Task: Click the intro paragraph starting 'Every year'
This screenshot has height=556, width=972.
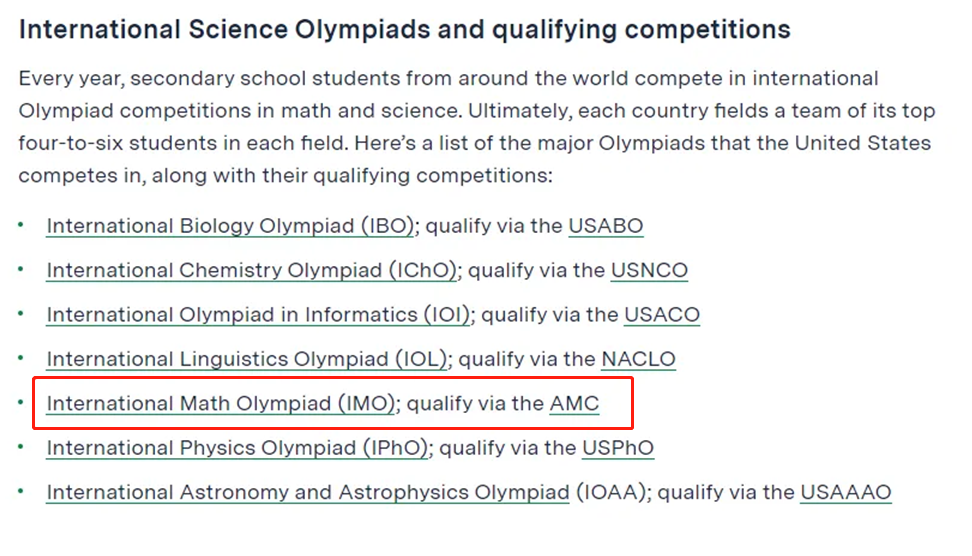Action: [476, 126]
